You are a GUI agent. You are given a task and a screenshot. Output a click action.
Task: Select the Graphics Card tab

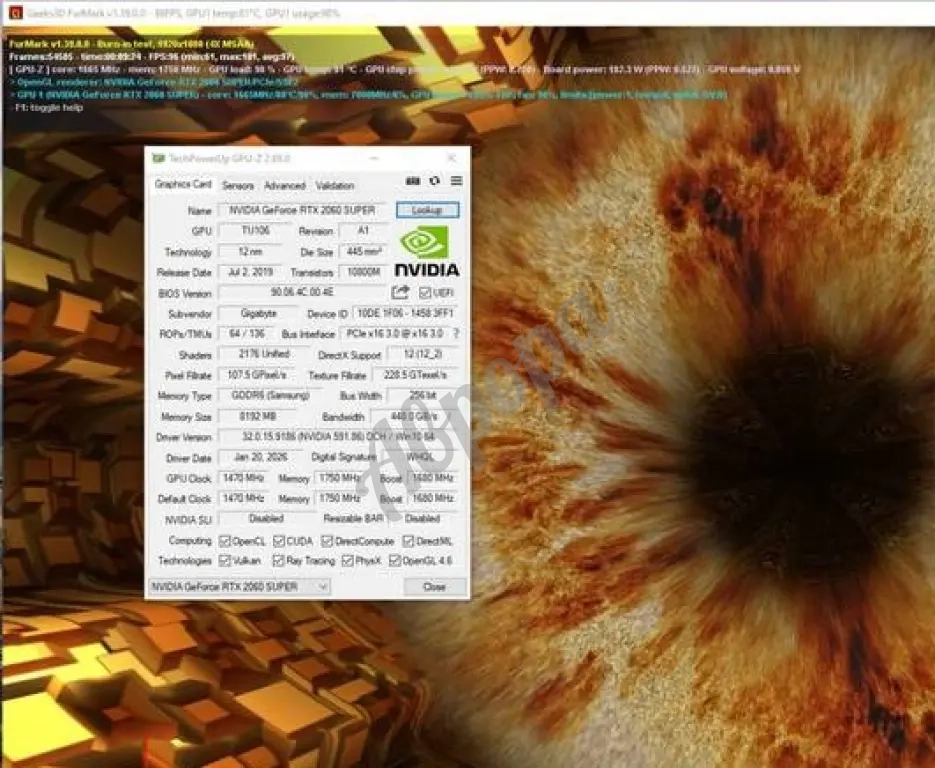[183, 184]
